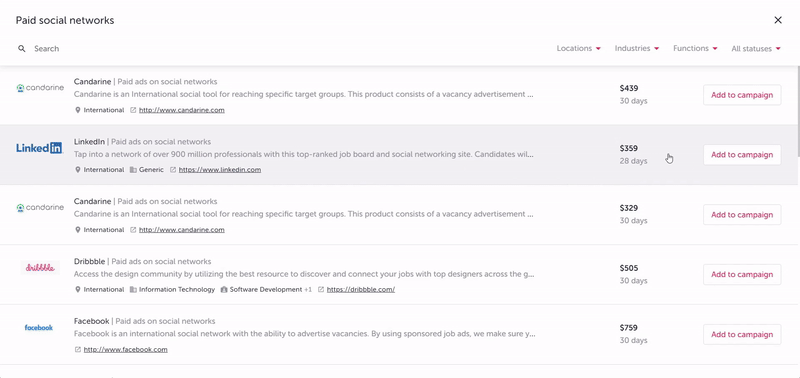Click the 28 days duration text
Image resolution: width=800 pixels, height=378 pixels.
[633, 161]
